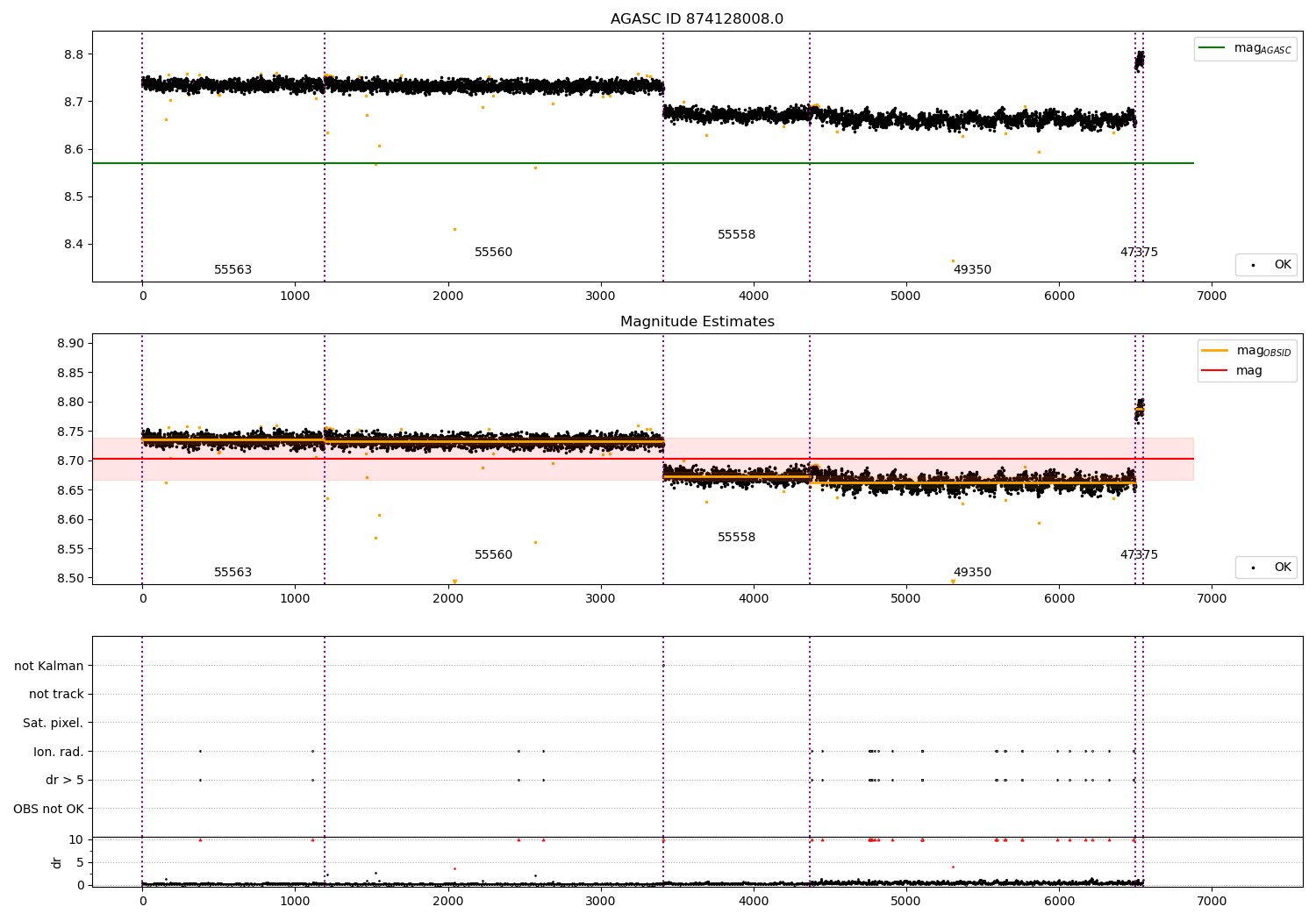Select the 8.65 y-axis tick in Magnitude Estimates
This screenshot has height=921, width=1316.
click(71, 490)
